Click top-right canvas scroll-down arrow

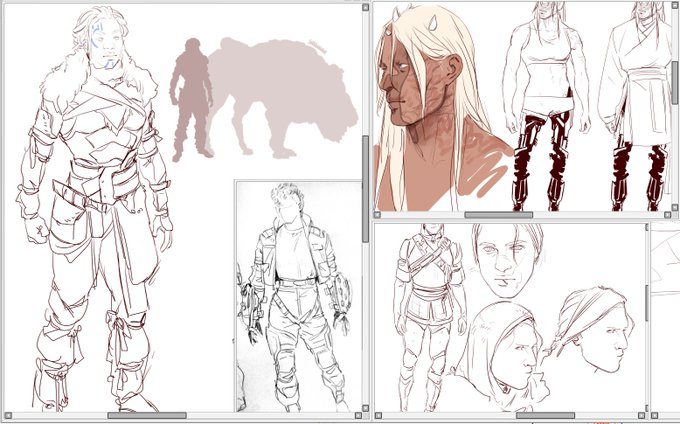pyautogui.click(x=675, y=208)
